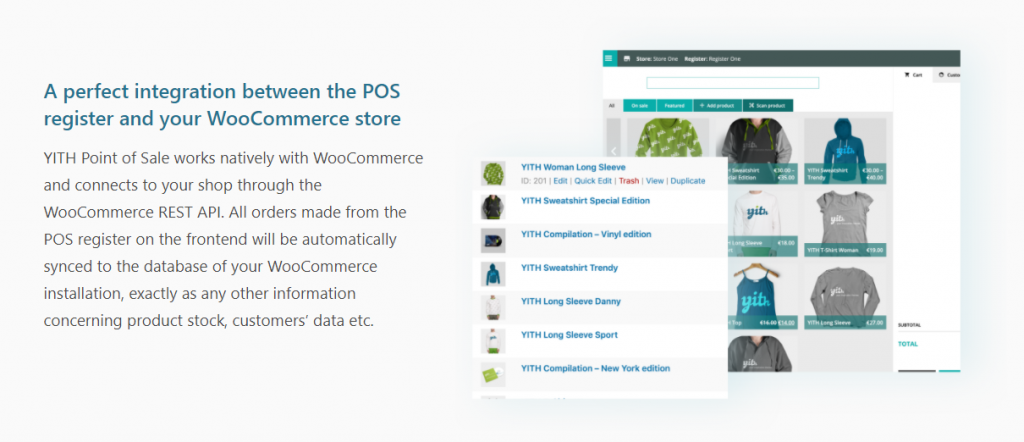The width and height of the screenshot is (1024, 442).
Task: Open YITH Long Sleeve Sport
Action: (569, 335)
